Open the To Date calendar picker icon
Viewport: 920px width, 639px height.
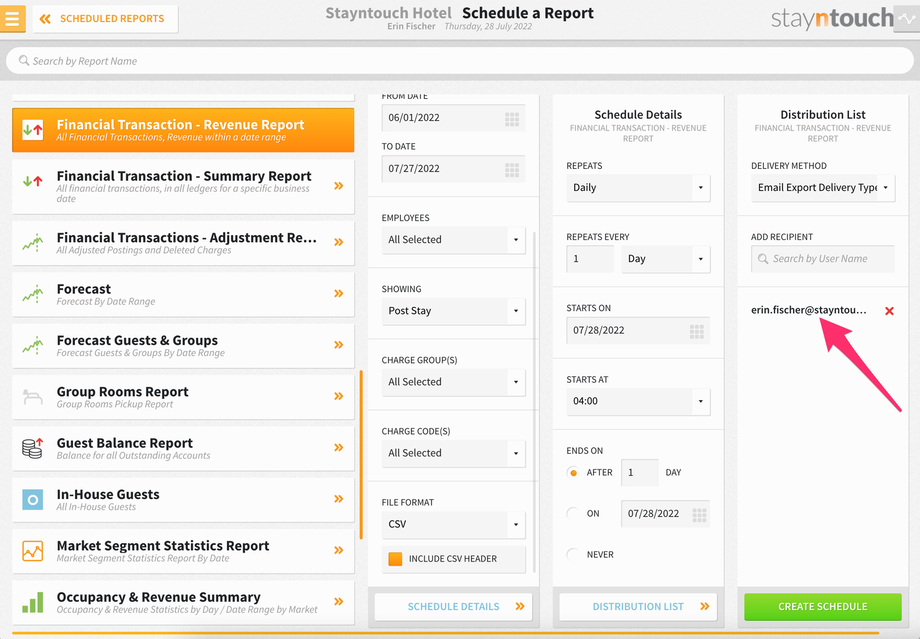coord(512,170)
